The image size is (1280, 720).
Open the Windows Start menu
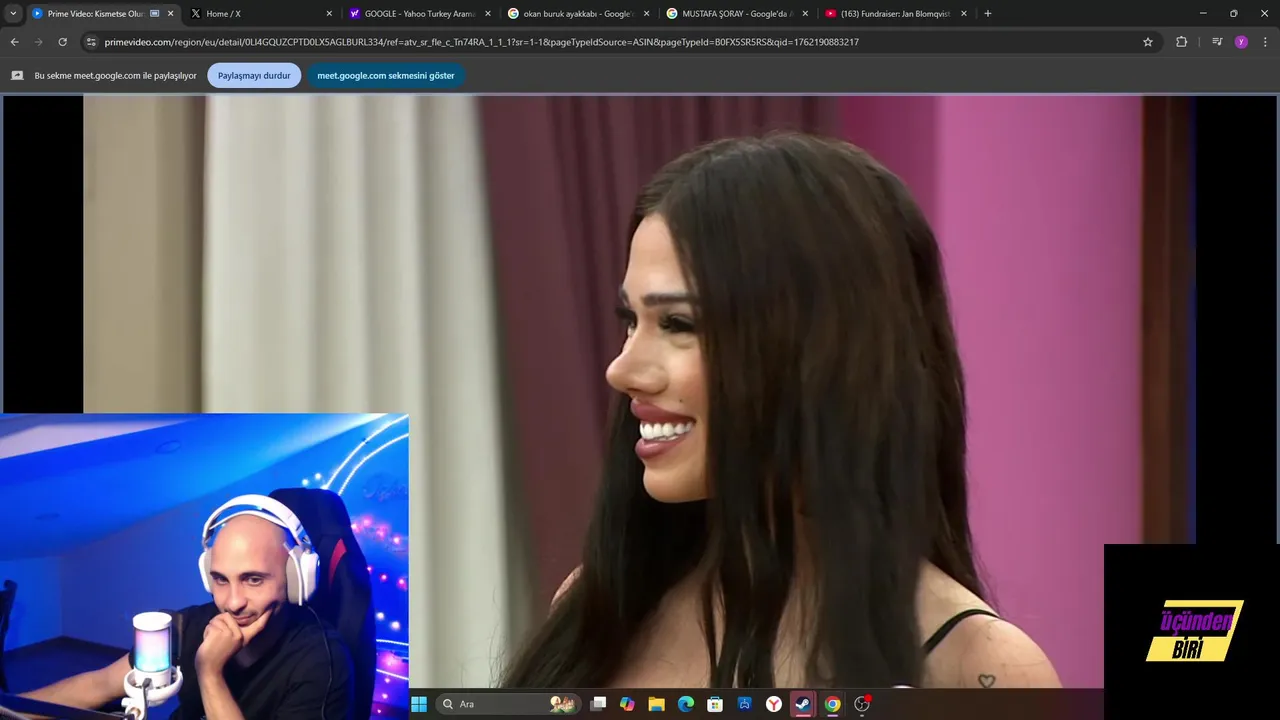point(419,704)
